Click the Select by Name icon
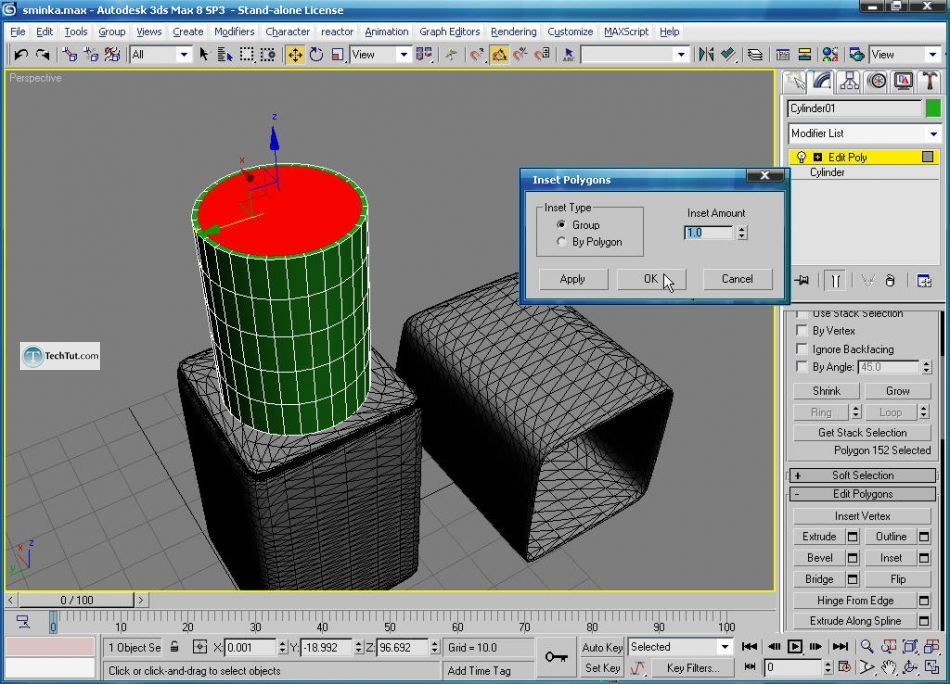Screen dimensions: 950x684 (223, 55)
